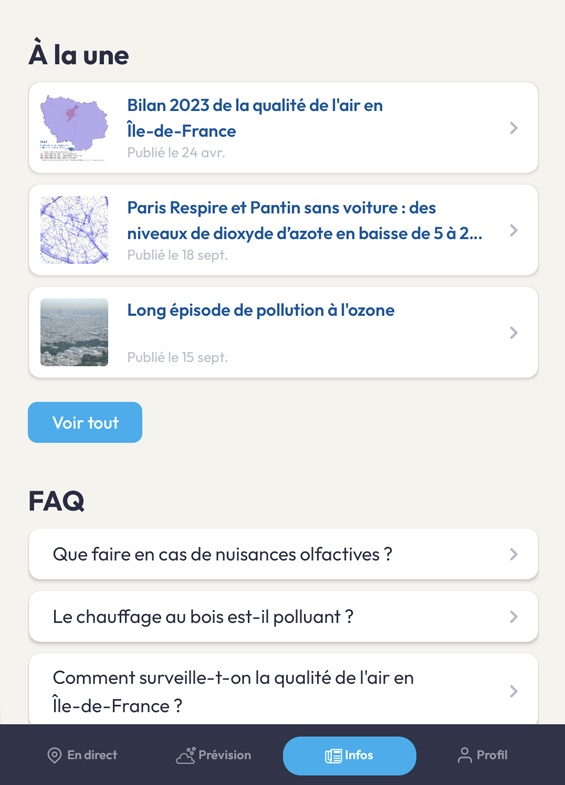This screenshot has width=565, height=785.
Task: Expand the surveillance qualité de l'air FAQ chevron
Action: [x=513, y=691]
